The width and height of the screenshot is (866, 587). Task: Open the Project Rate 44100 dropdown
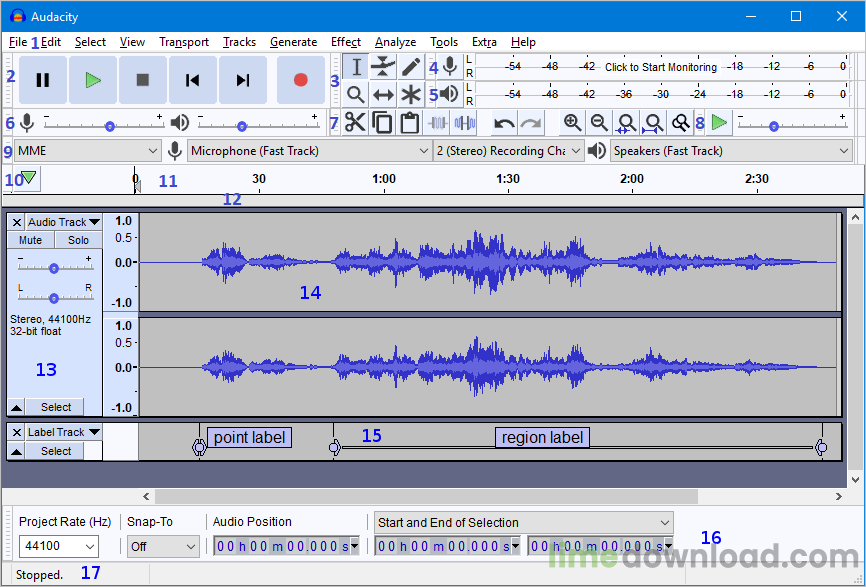(58, 546)
